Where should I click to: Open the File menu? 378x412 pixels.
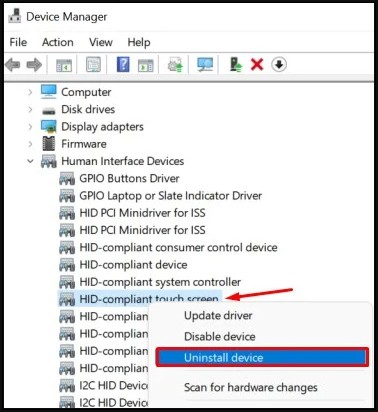18,42
